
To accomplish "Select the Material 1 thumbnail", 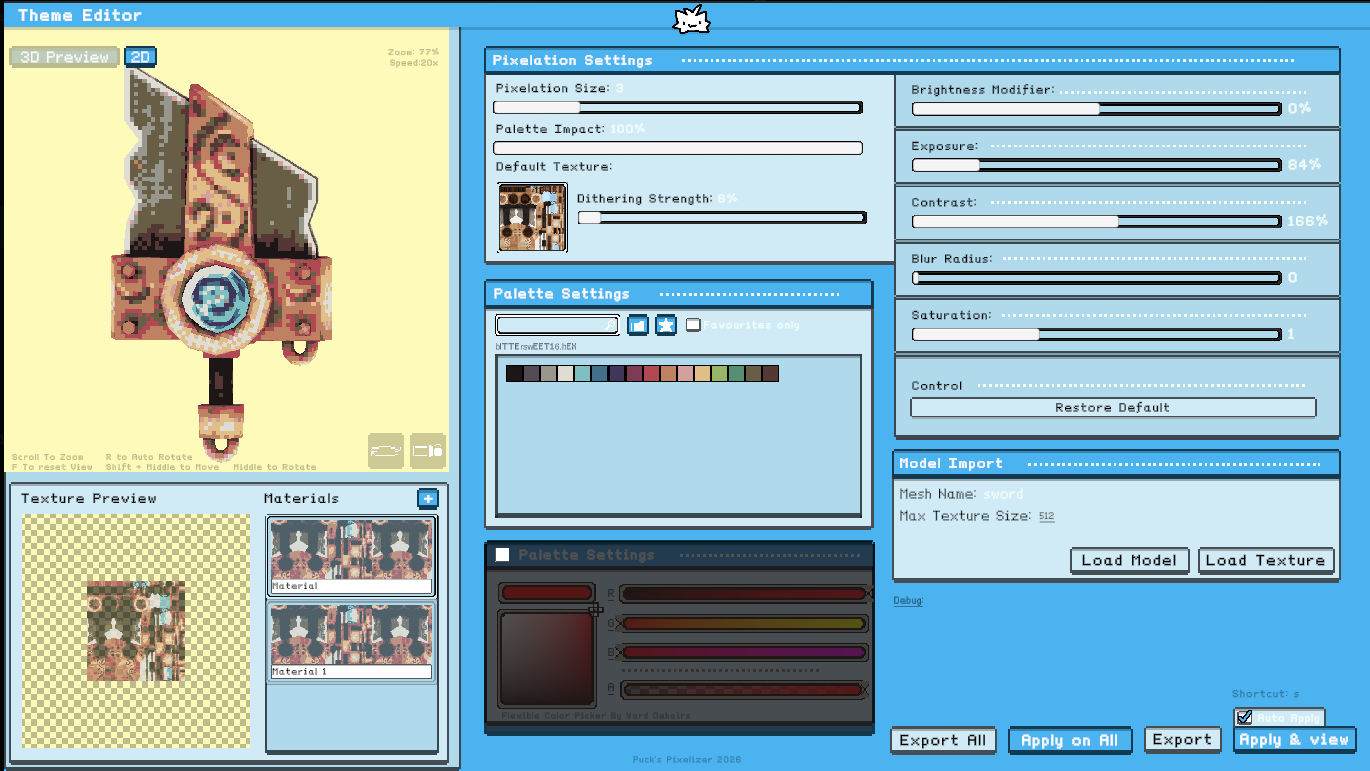I will [x=352, y=642].
